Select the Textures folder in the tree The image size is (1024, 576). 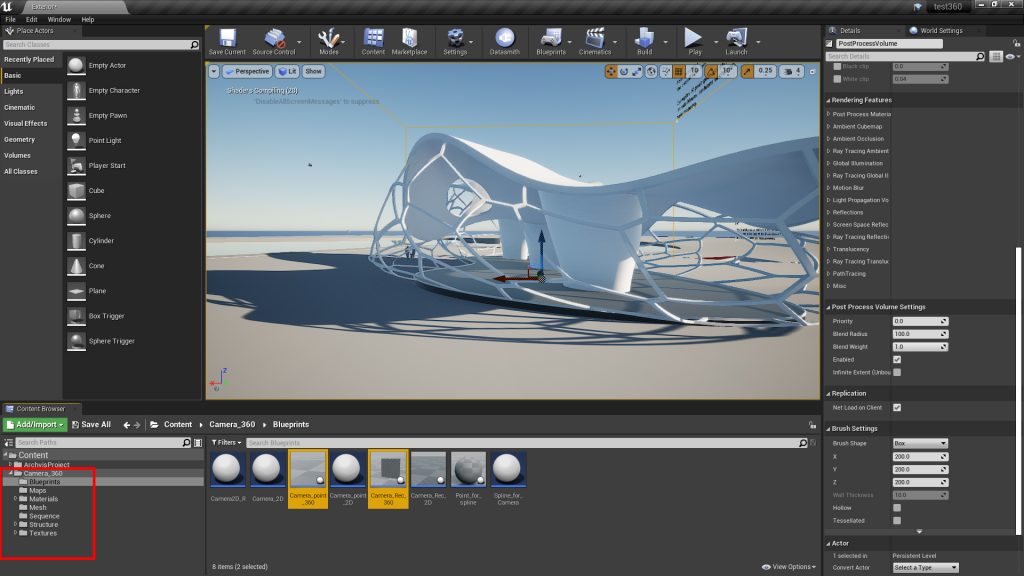[x=43, y=533]
